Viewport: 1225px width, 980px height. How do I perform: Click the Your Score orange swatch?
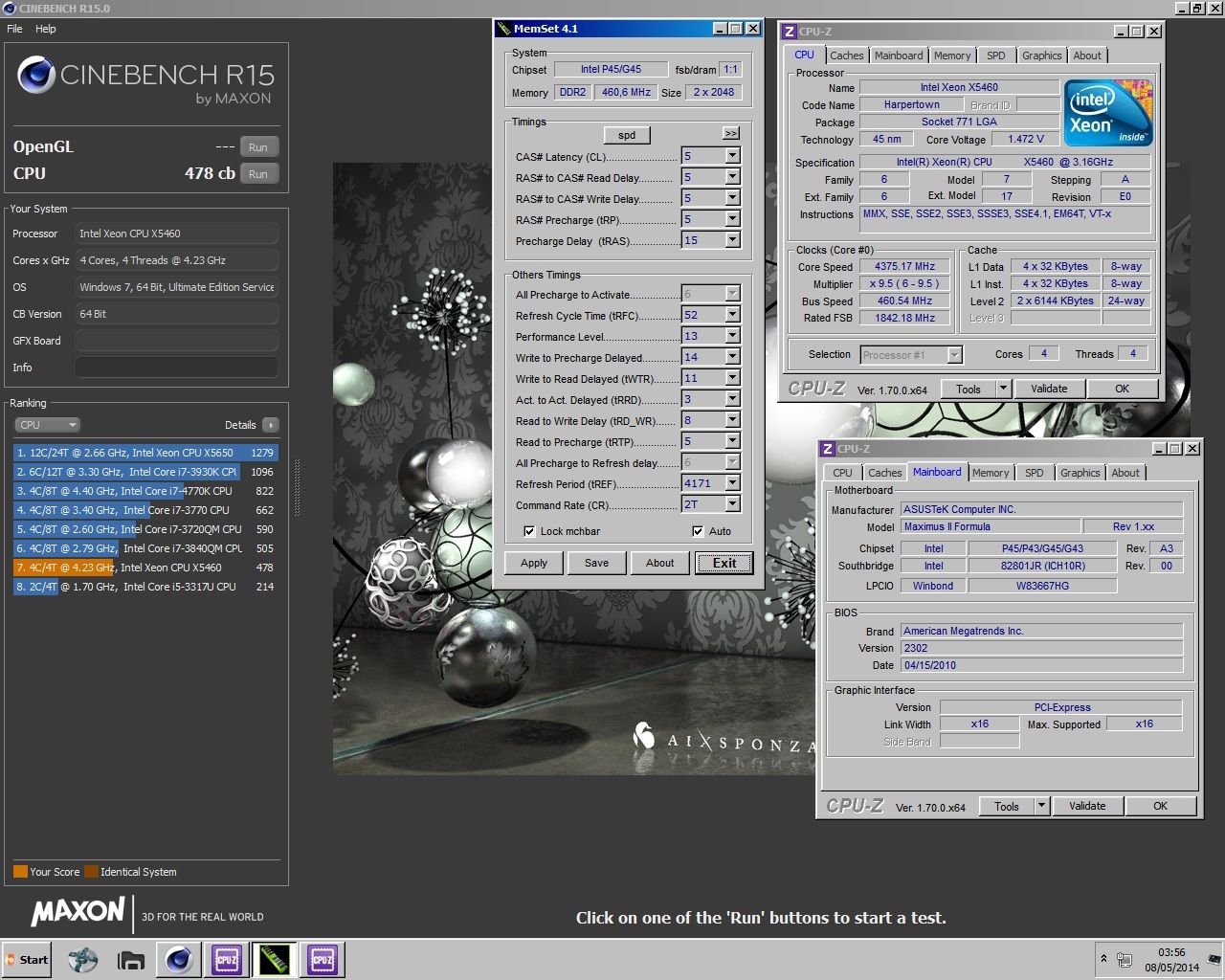[20, 872]
